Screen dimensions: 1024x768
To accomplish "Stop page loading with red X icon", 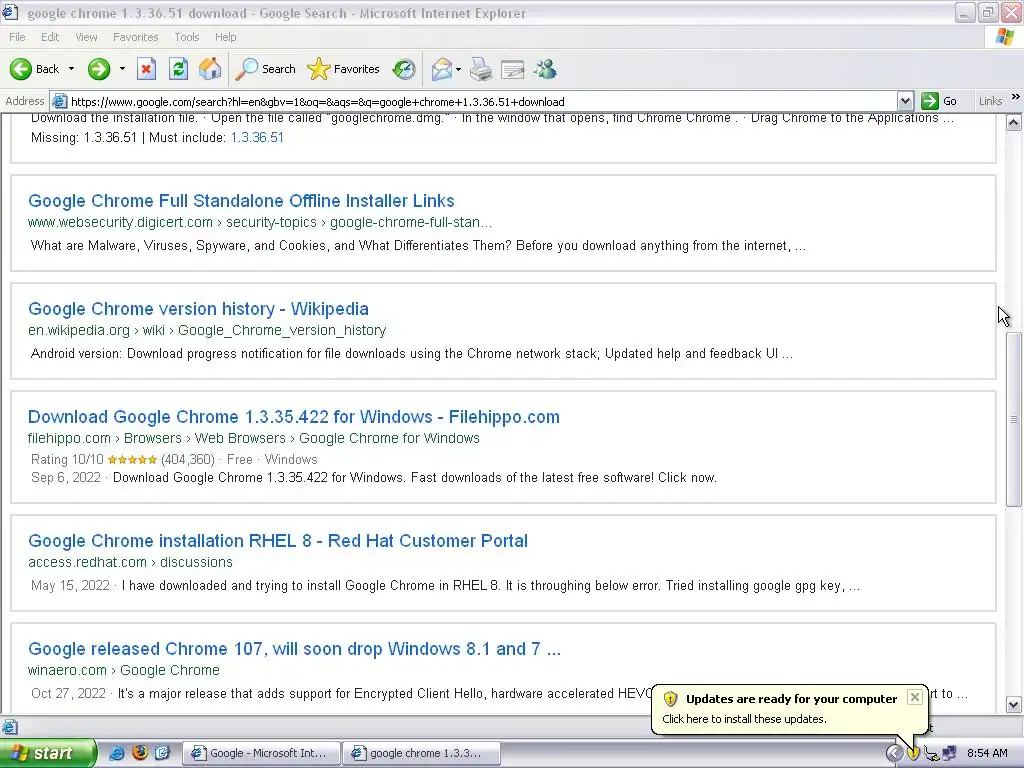I will coord(146,69).
